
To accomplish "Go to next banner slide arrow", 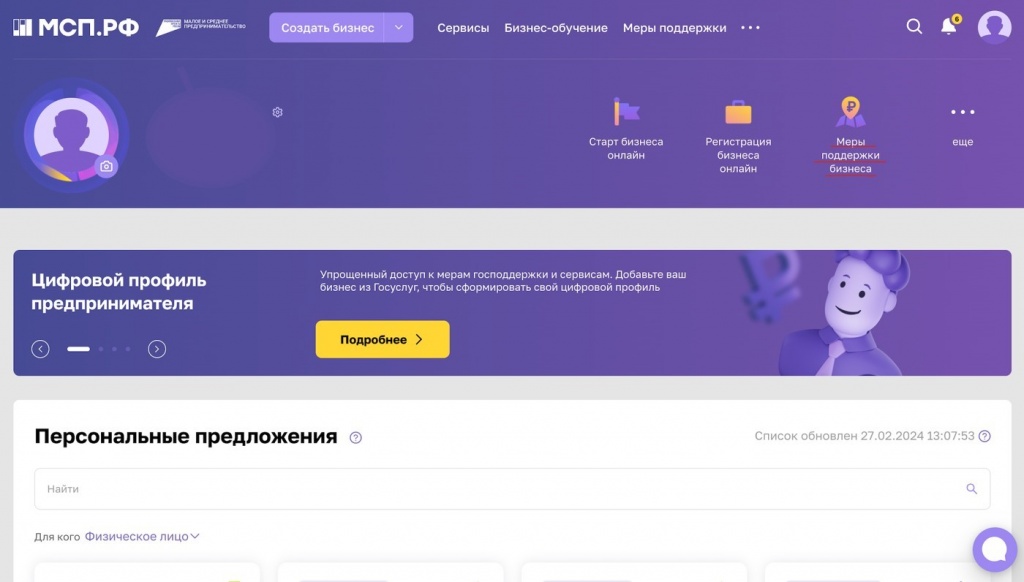I will [x=157, y=349].
